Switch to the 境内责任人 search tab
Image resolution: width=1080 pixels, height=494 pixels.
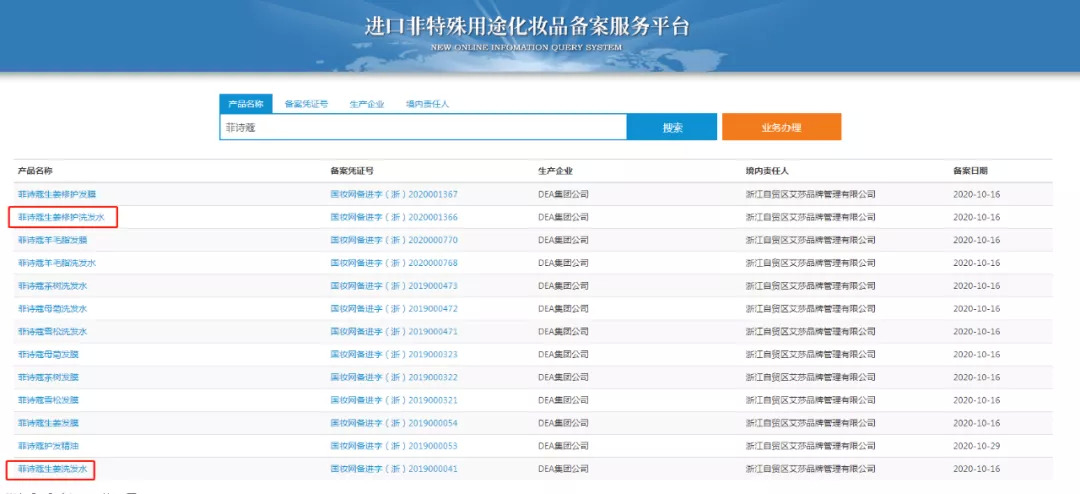[427, 104]
